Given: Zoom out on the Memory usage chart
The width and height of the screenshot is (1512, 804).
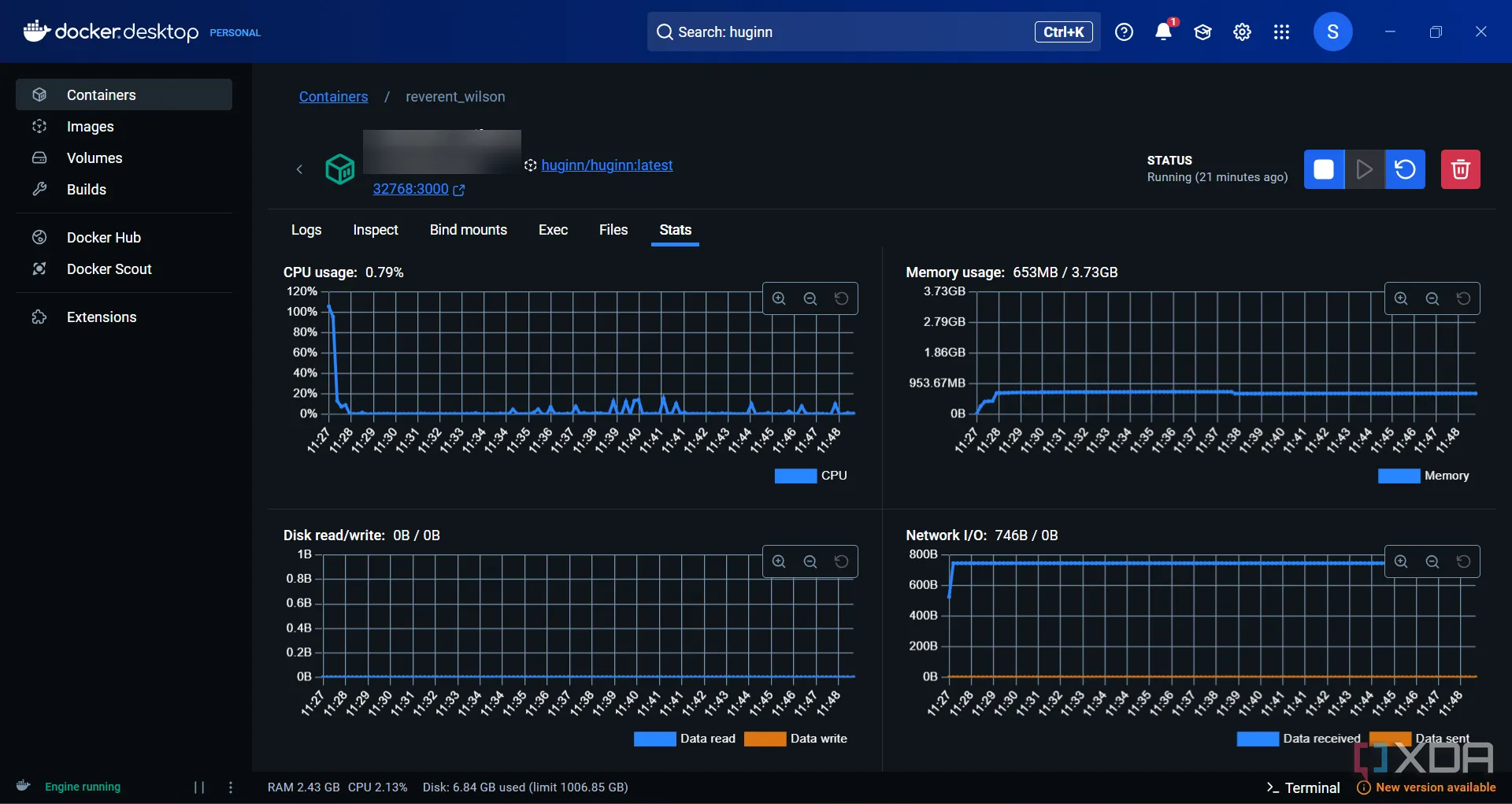Looking at the screenshot, I should [x=1432, y=298].
